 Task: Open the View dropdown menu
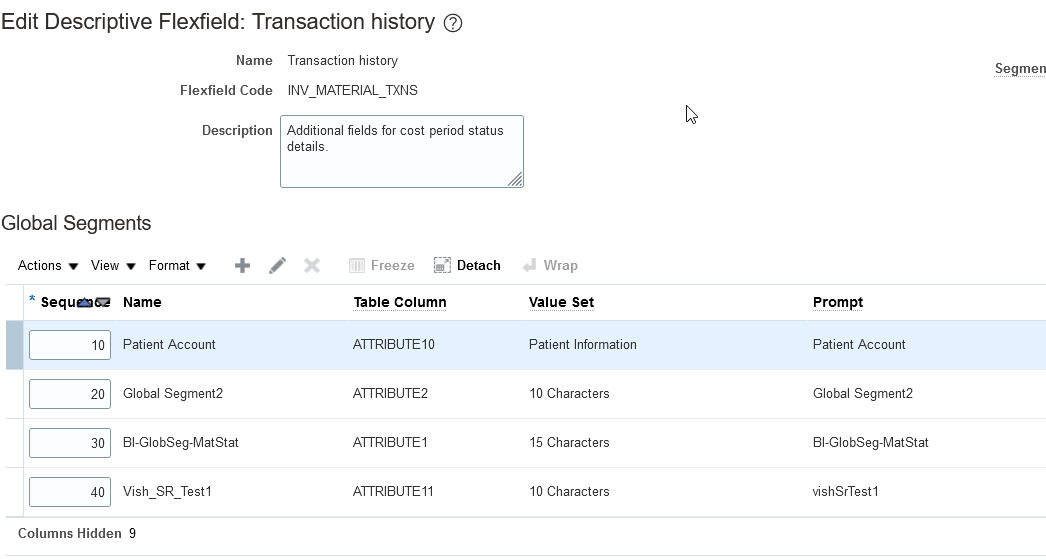point(113,265)
